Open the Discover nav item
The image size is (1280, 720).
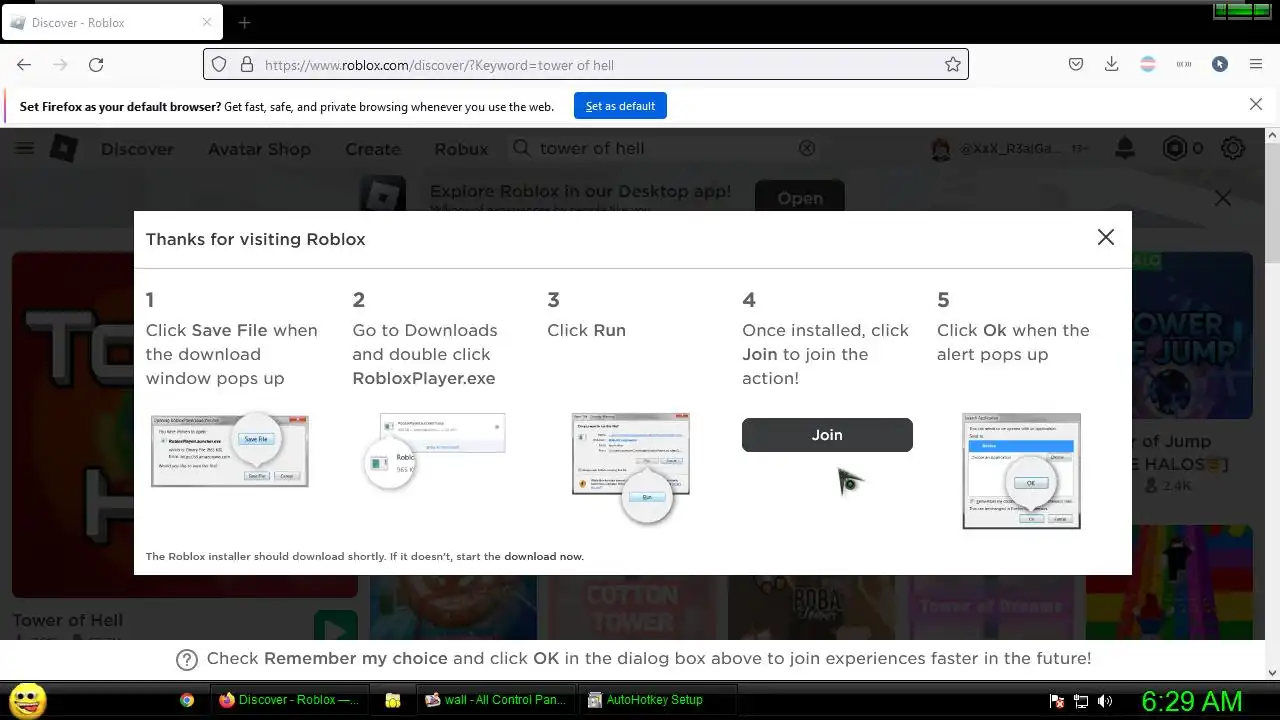pos(137,149)
